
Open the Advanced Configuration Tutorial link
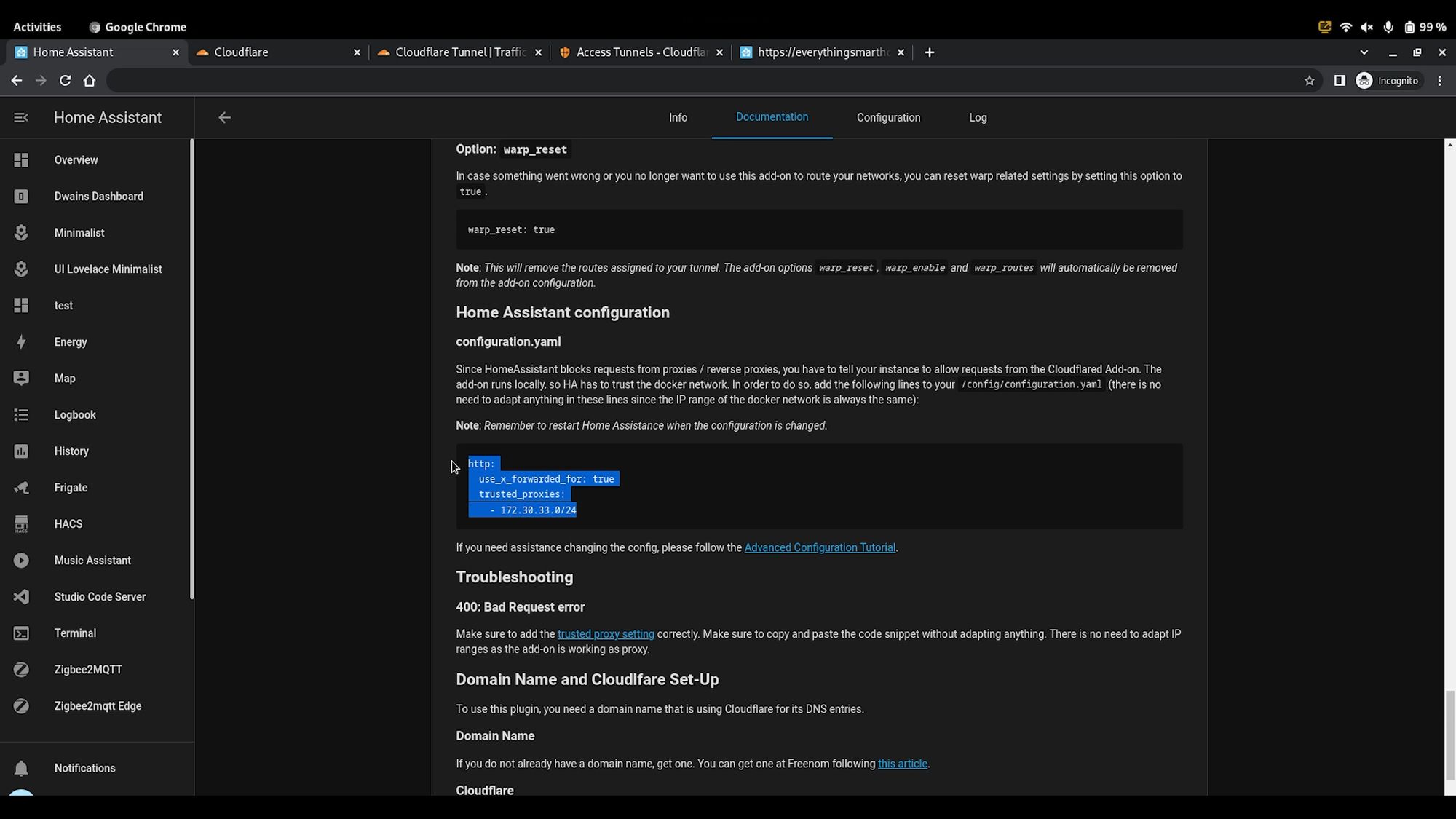tap(820, 547)
